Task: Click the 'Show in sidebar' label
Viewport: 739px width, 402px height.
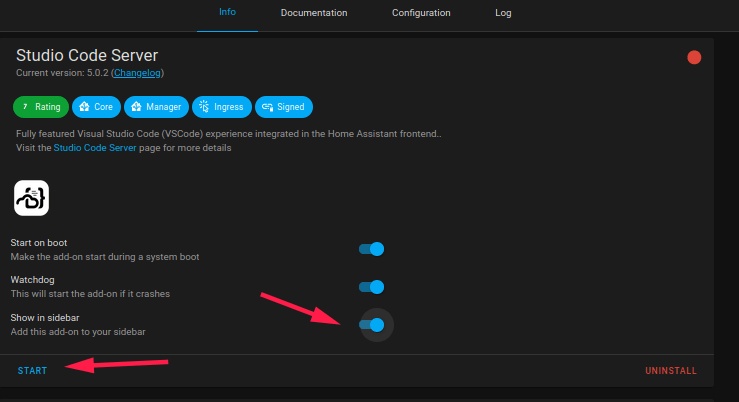Action: click(x=45, y=318)
